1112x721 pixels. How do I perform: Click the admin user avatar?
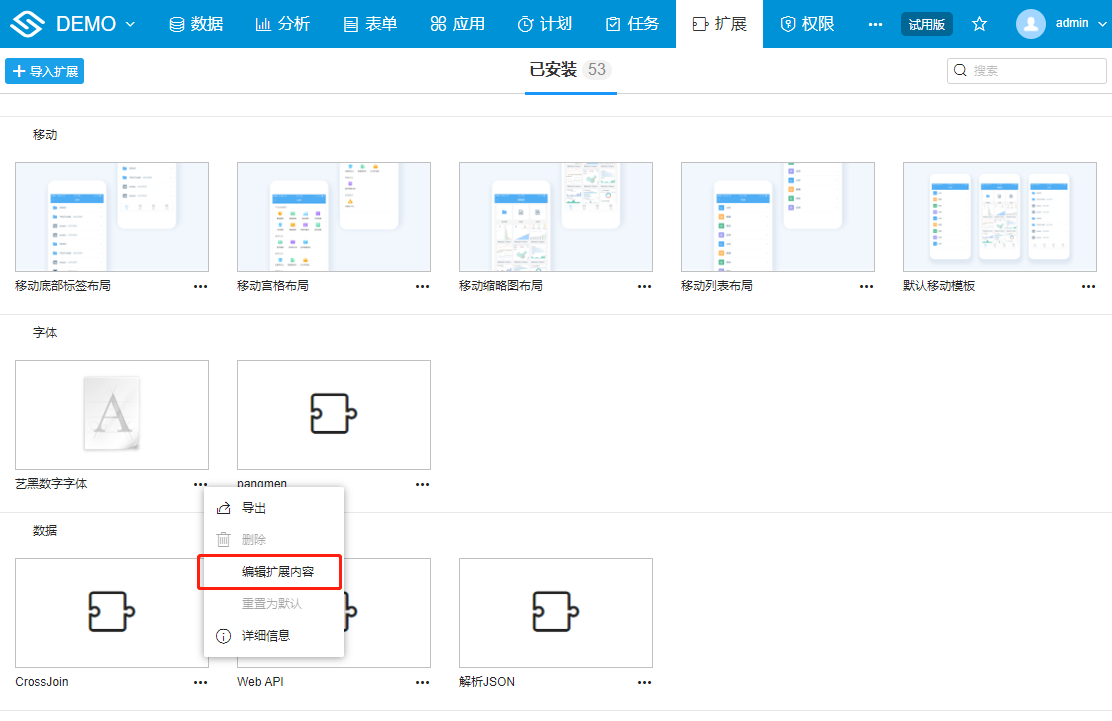click(x=1031, y=24)
